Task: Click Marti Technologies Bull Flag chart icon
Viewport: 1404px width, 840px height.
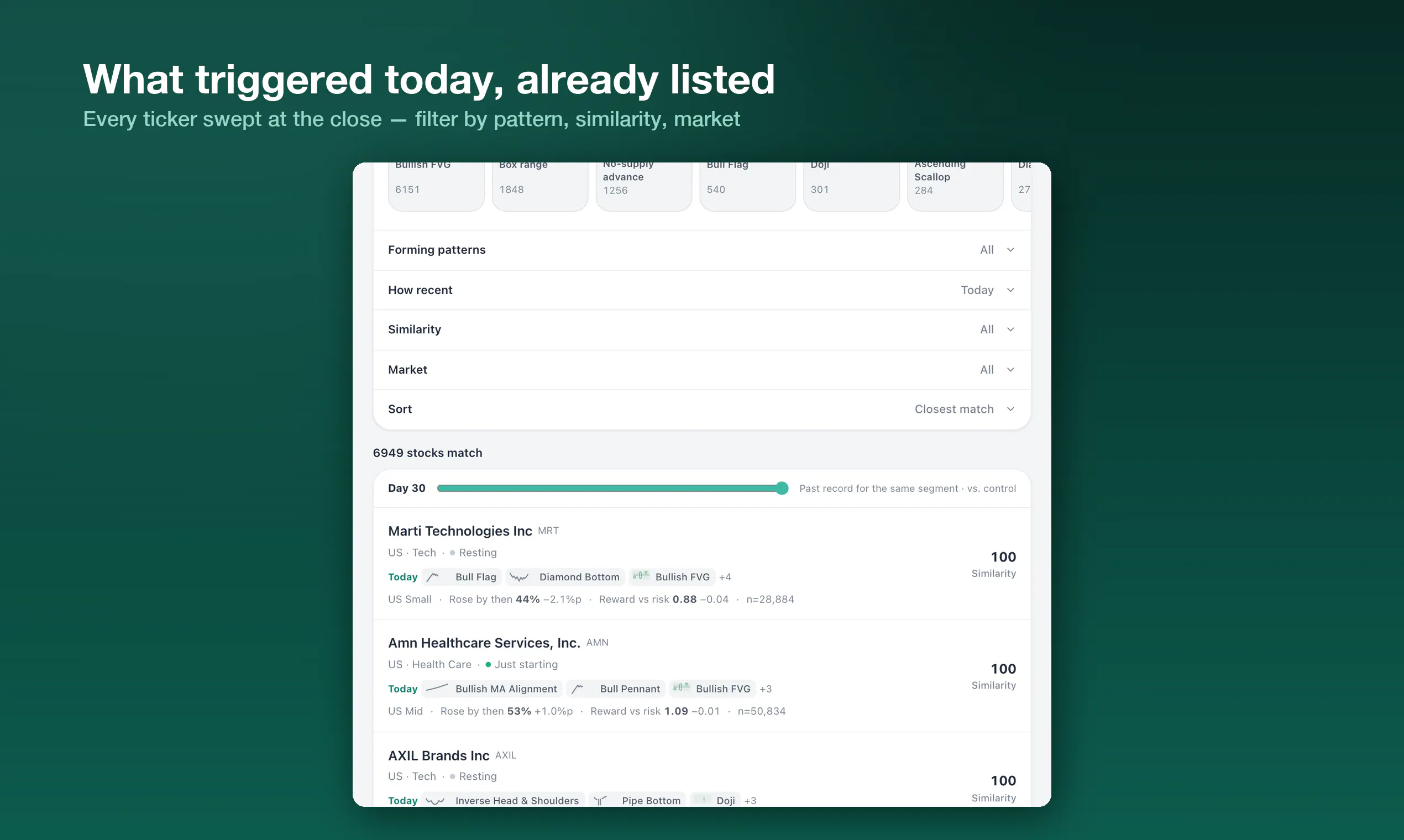Action: 433,577
